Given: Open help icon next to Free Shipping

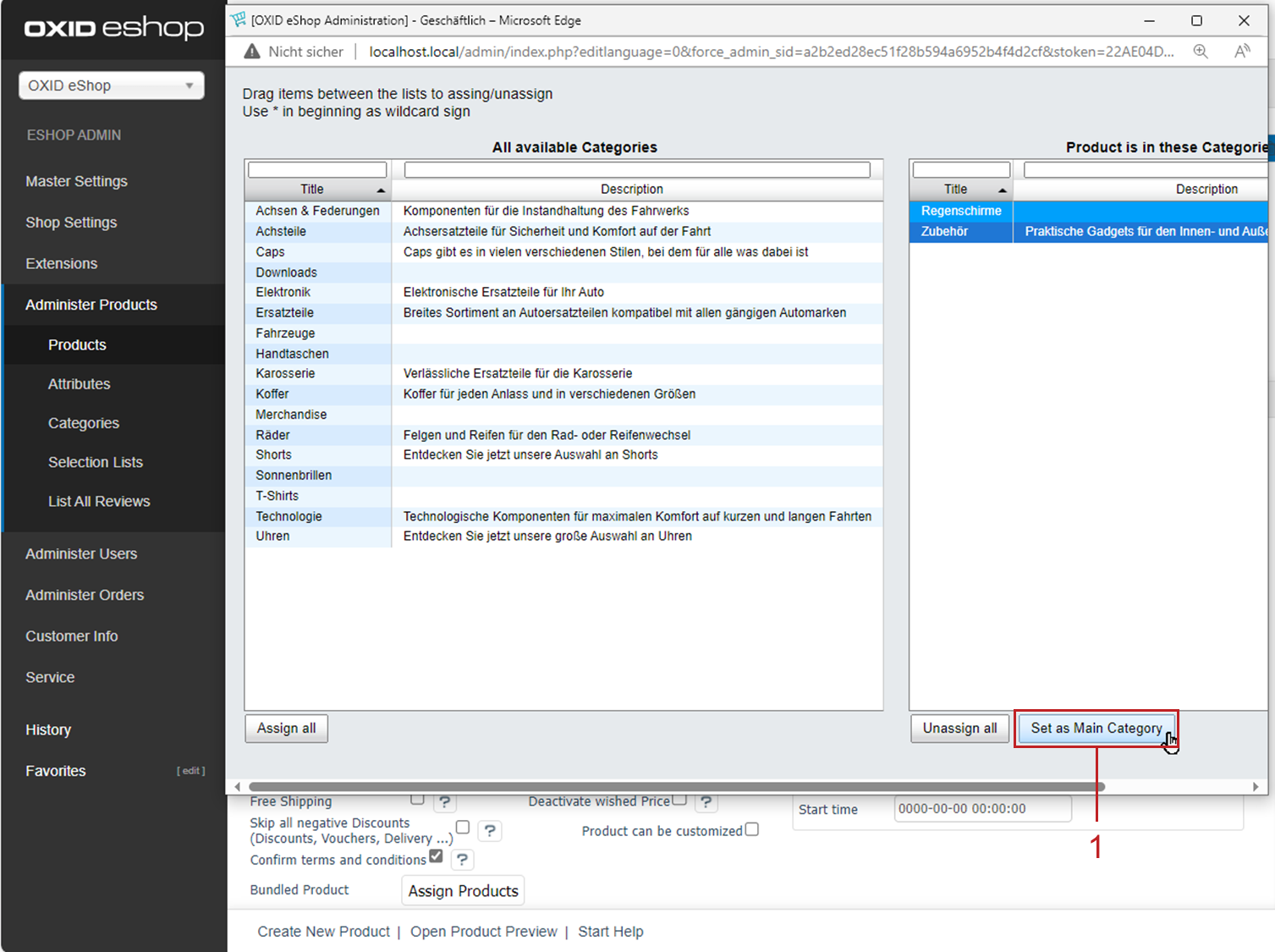Looking at the screenshot, I should tap(445, 801).
